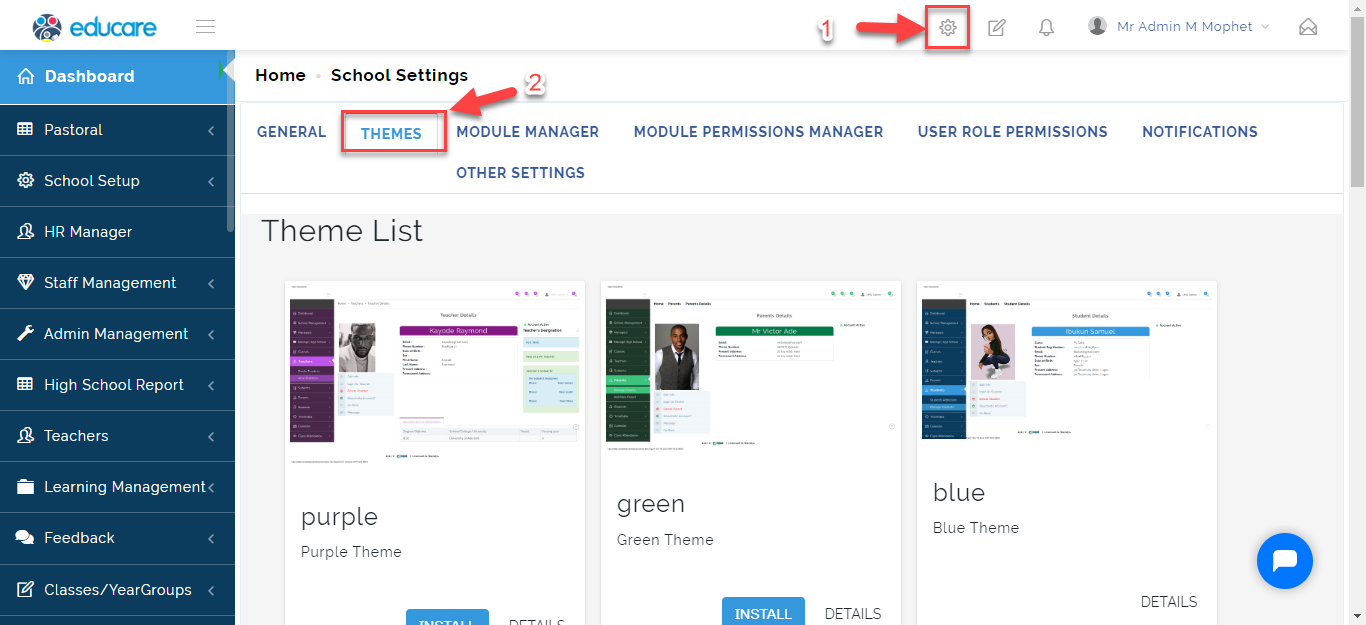
Task: Open the live chat bubble button
Action: pos(1285,561)
